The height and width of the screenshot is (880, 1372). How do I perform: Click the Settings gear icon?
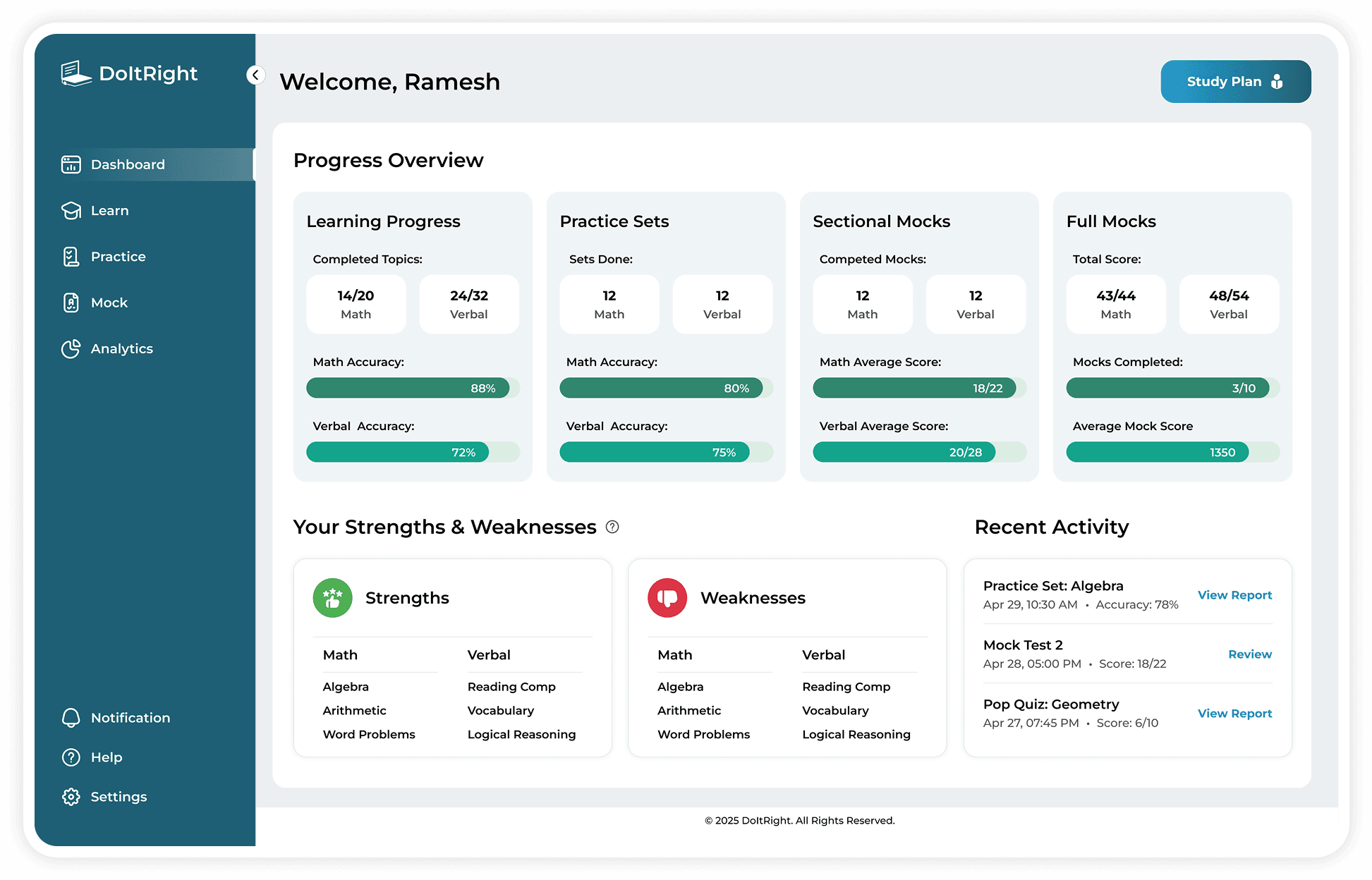[x=71, y=797]
